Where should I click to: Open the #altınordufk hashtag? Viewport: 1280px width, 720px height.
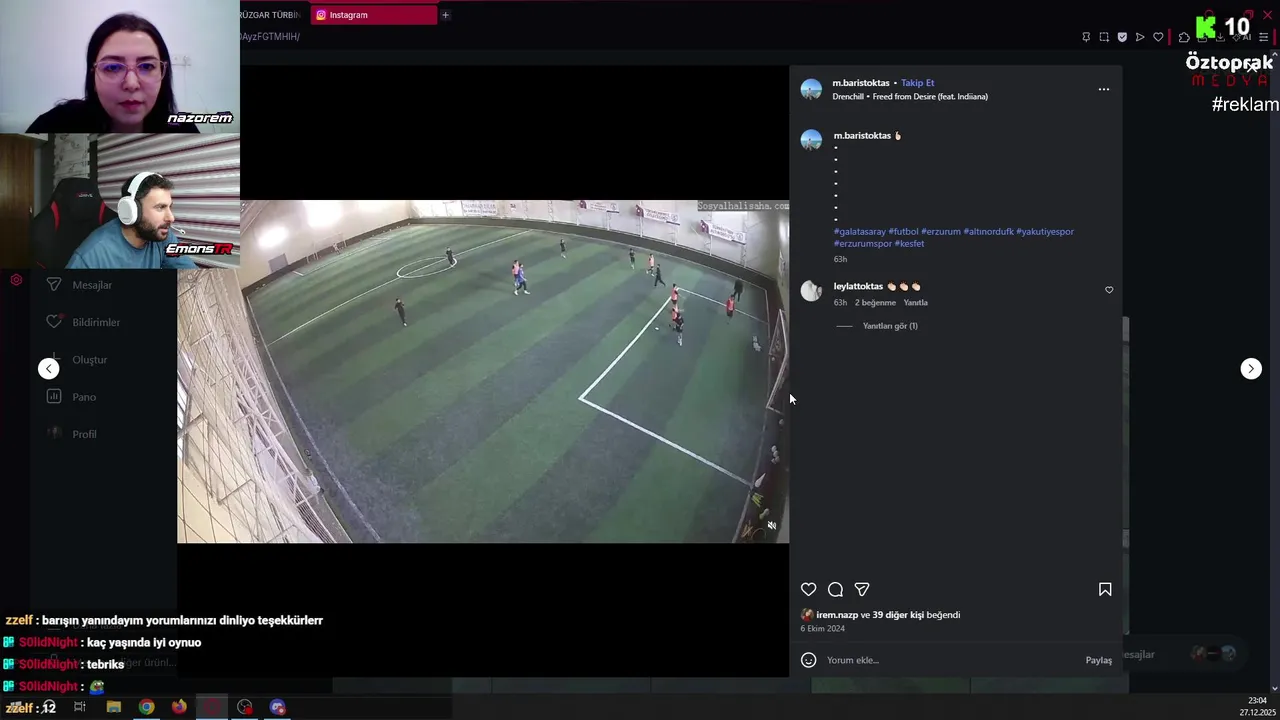[988, 232]
